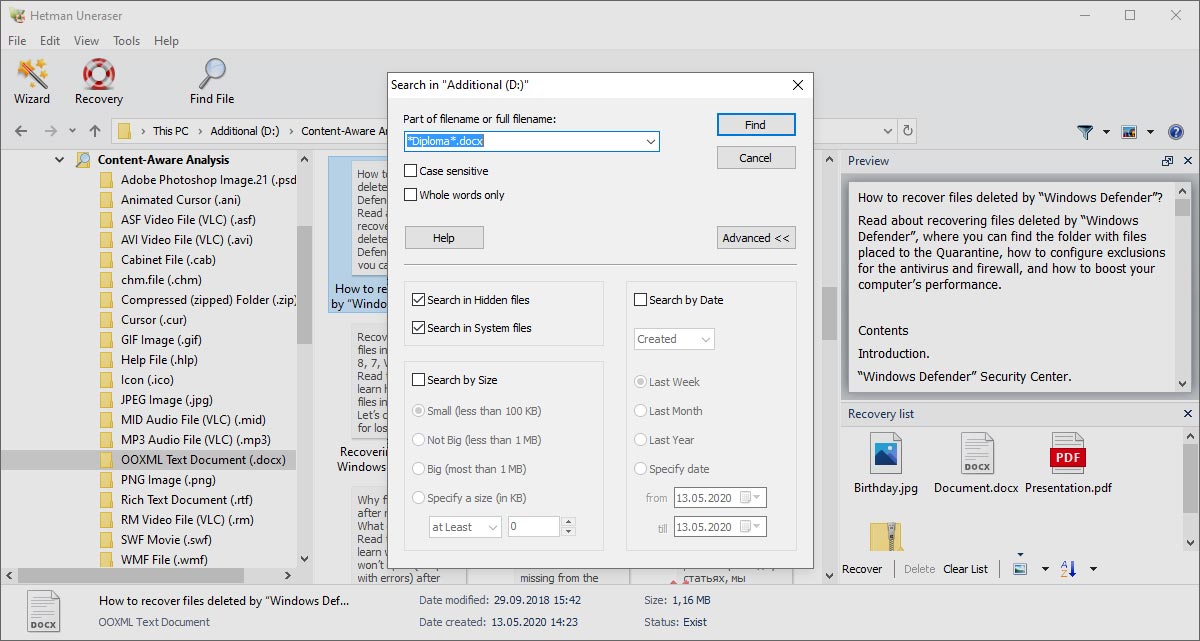1200x641 pixels.
Task: Click Recover in the Recovery list
Action: coord(862,569)
